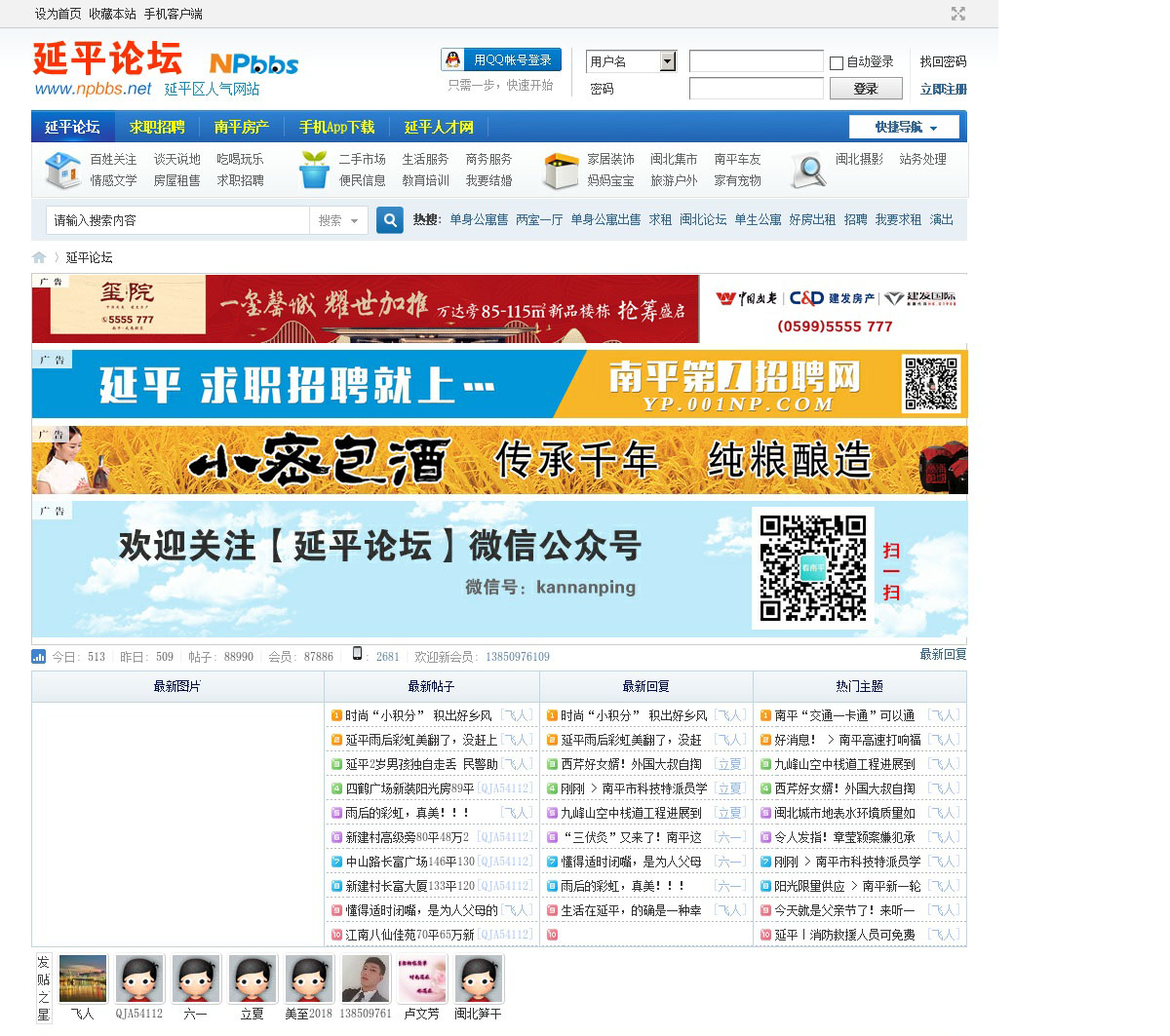
Task: Open post 雨后的彩虹，真美！！！ in 最新帖子
Action: tap(408, 812)
